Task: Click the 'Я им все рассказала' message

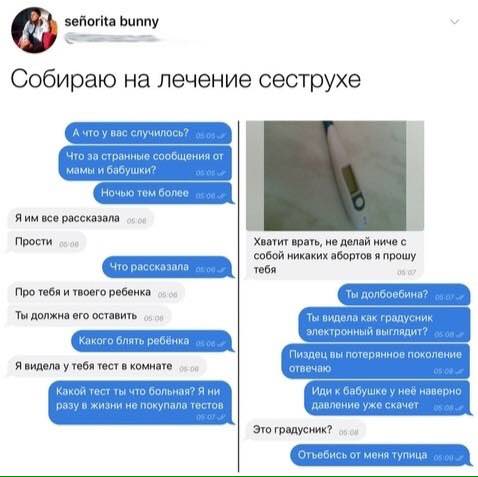Action: [x=80, y=218]
